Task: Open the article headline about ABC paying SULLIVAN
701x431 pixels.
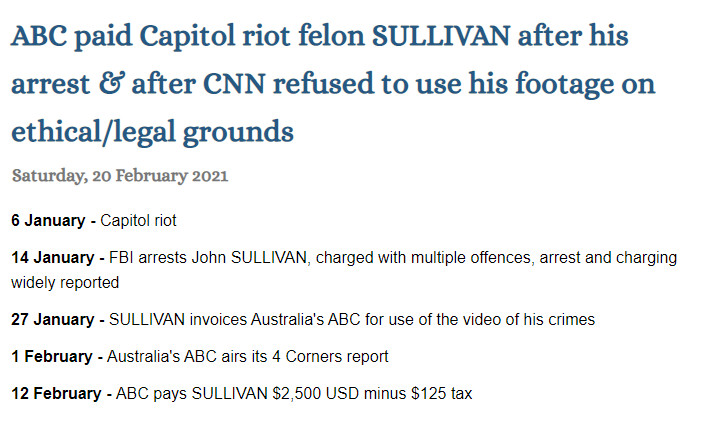Action: (x=333, y=84)
